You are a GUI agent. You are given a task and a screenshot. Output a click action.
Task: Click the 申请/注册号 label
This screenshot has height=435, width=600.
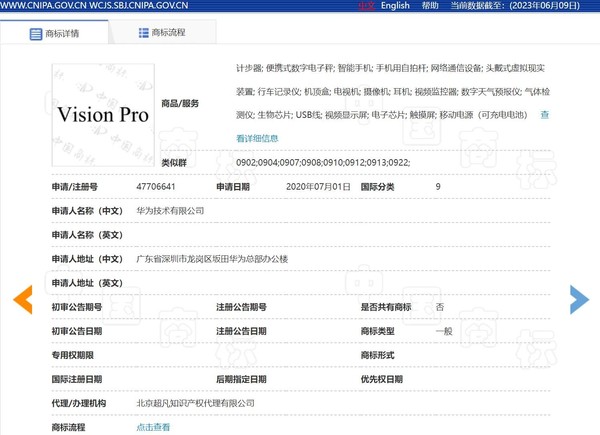tap(75, 187)
